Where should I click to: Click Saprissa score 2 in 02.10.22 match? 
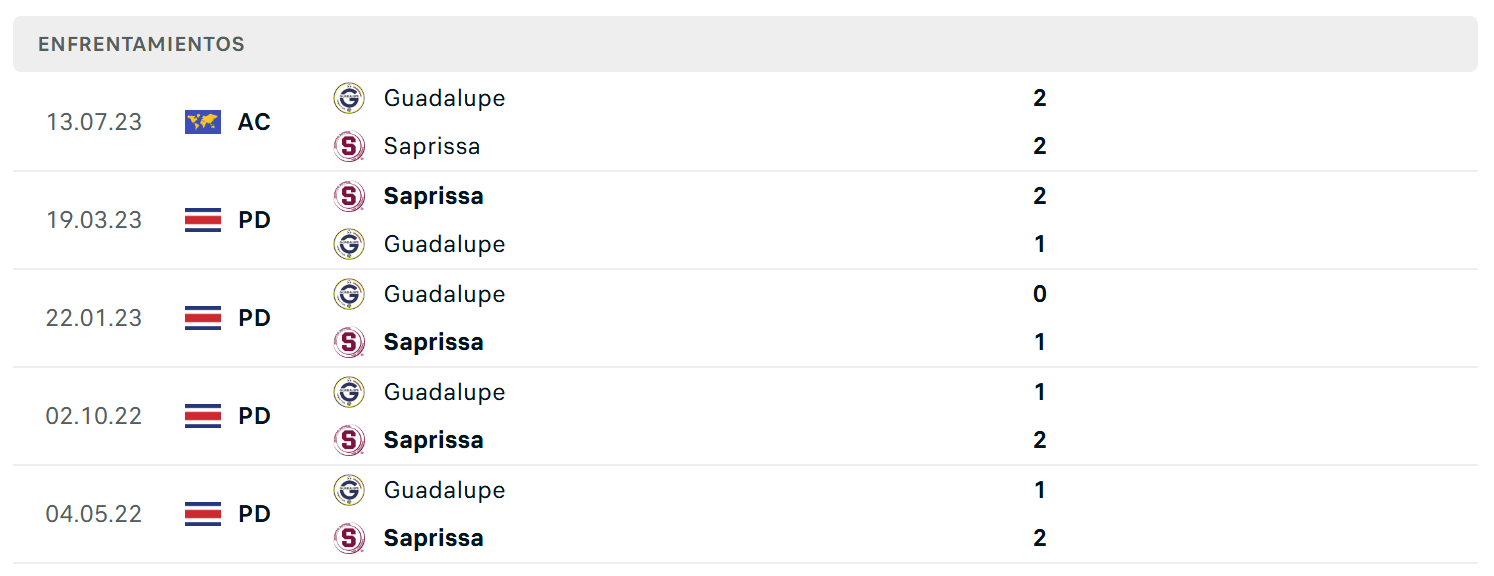point(1040,440)
